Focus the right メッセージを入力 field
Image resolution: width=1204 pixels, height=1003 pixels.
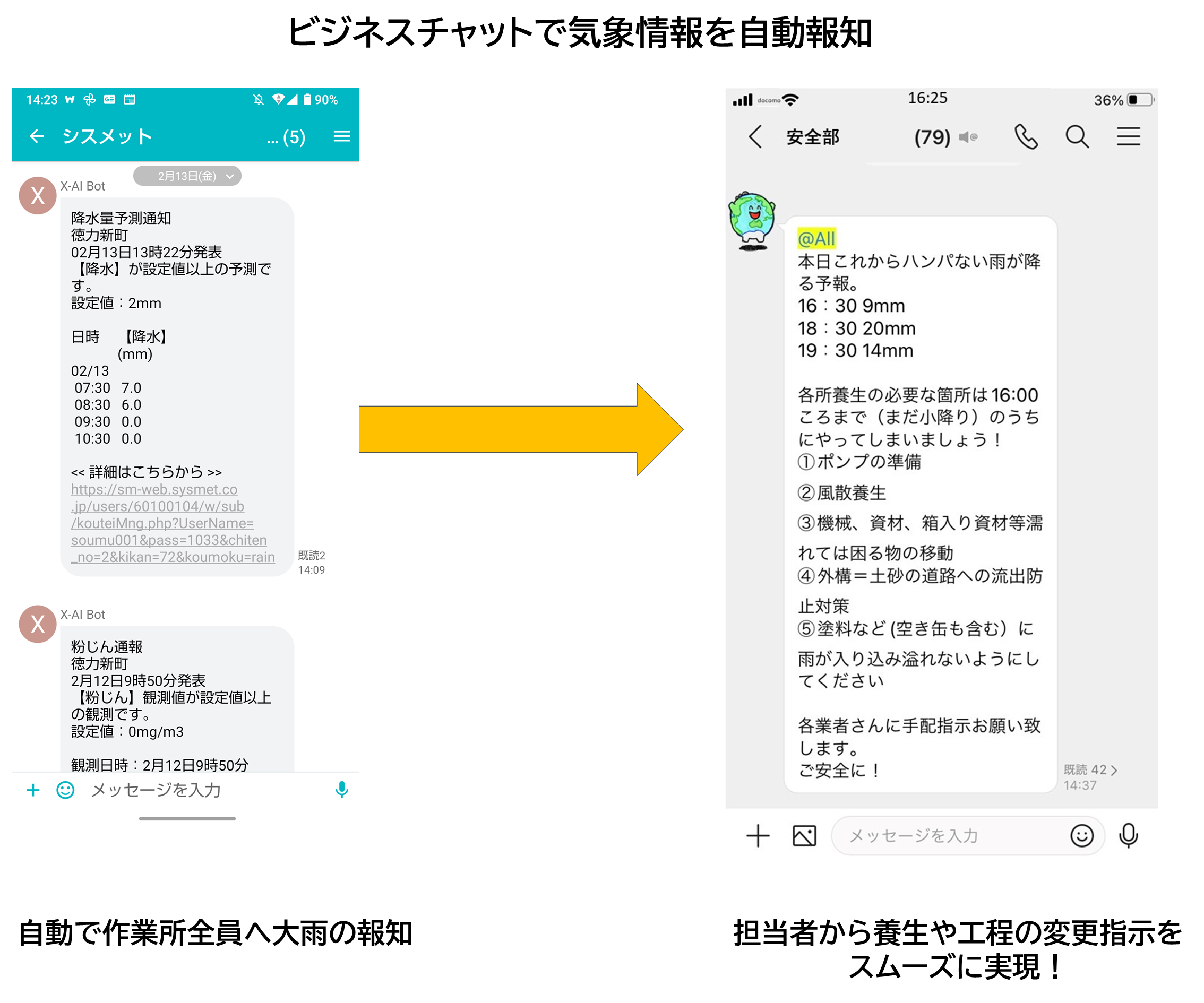pyautogui.click(x=946, y=836)
